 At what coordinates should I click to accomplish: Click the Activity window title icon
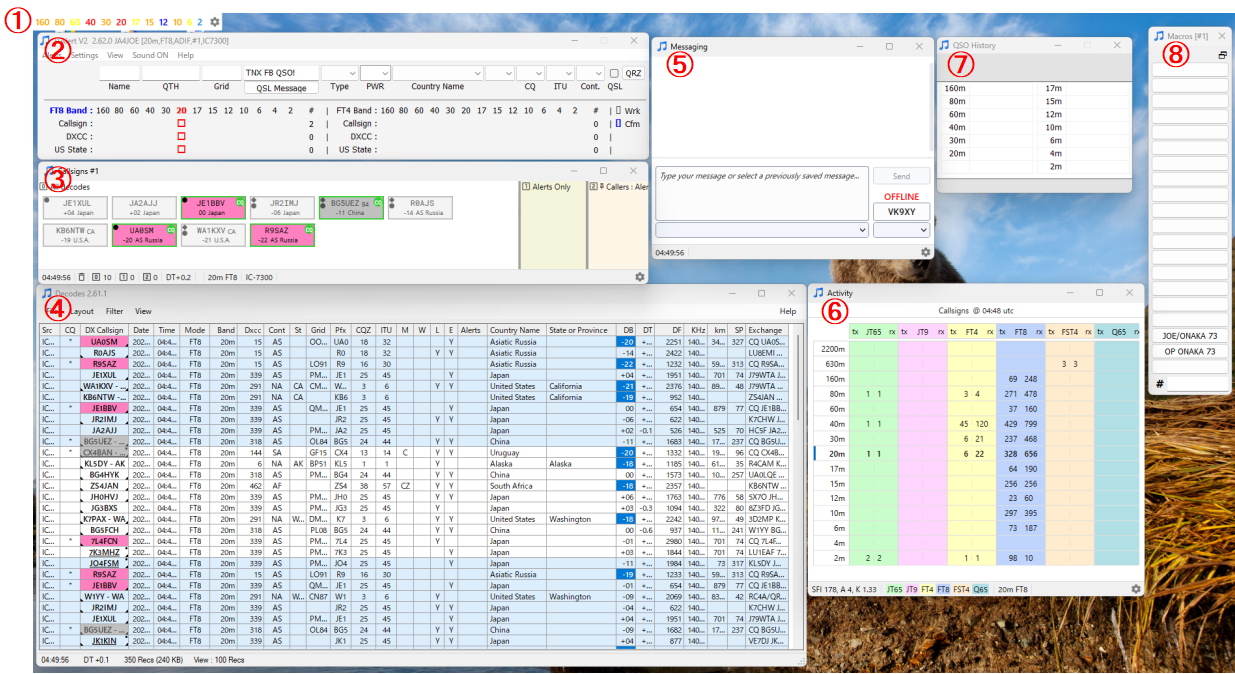818,293
